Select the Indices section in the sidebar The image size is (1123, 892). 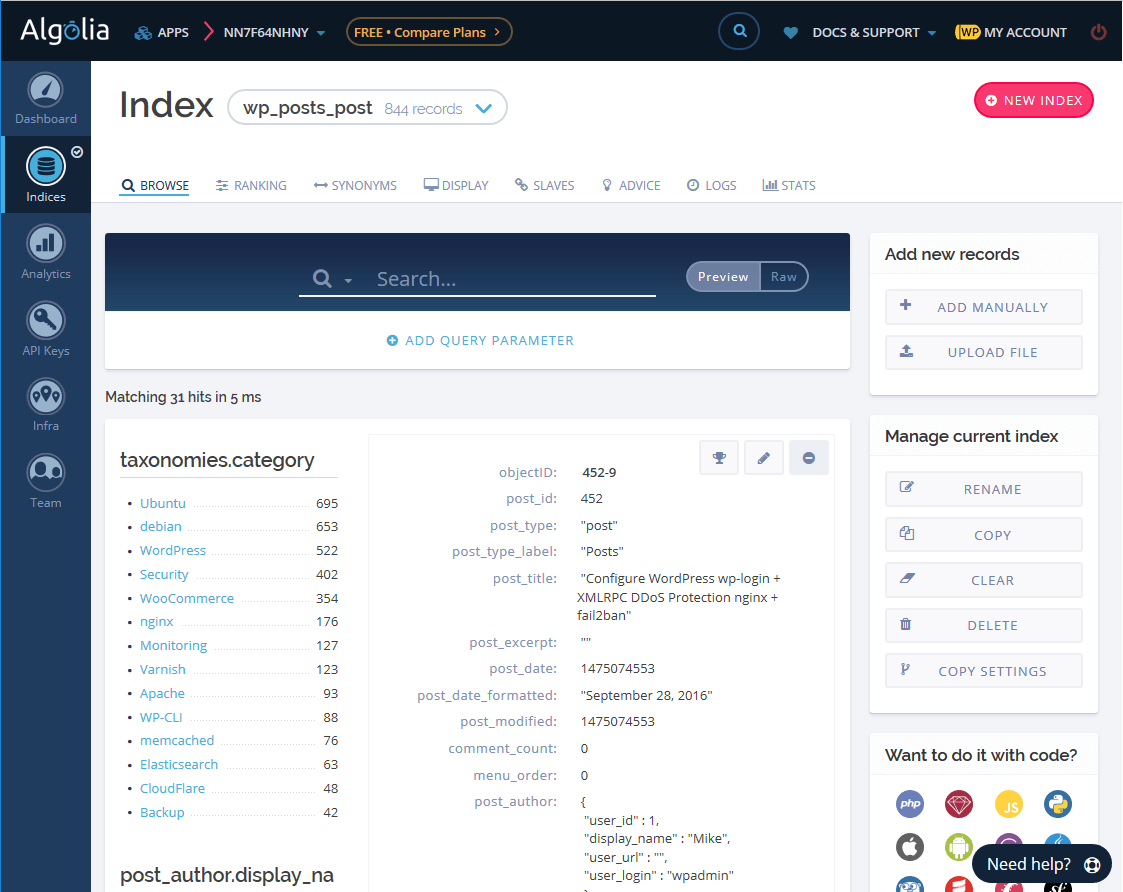(46, 174)
